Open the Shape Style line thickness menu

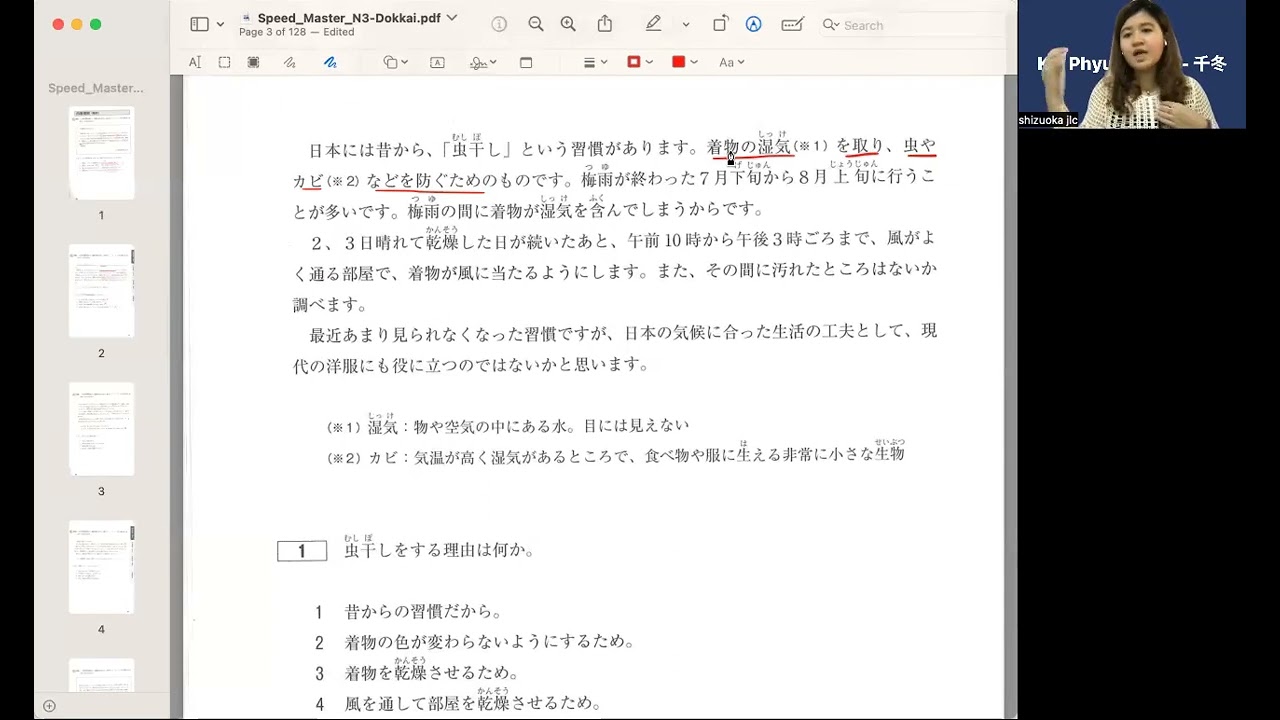595,62
